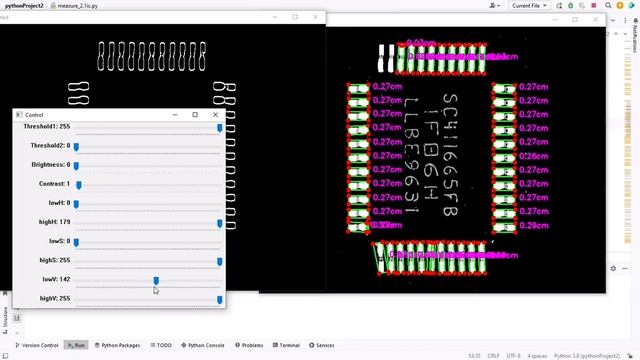640x360 pixels.
Task: Open the Structure side panel
Action: (x=5, y=320)
